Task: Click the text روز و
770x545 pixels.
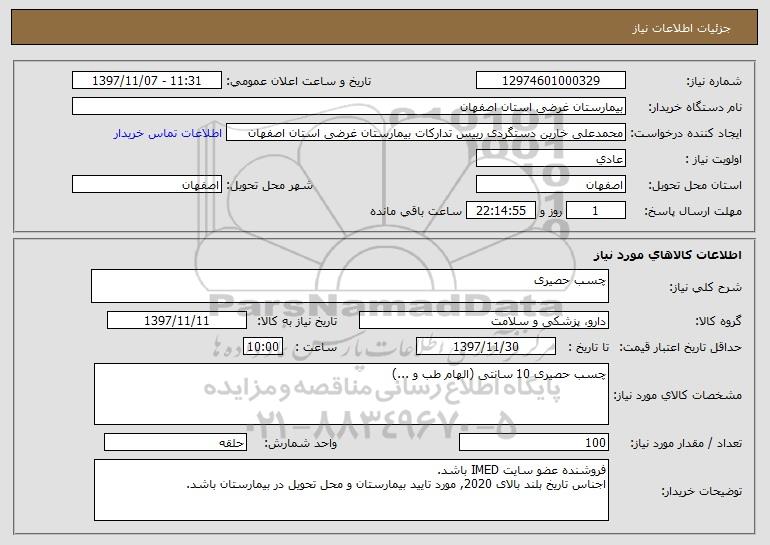Action: coord(550,211)
